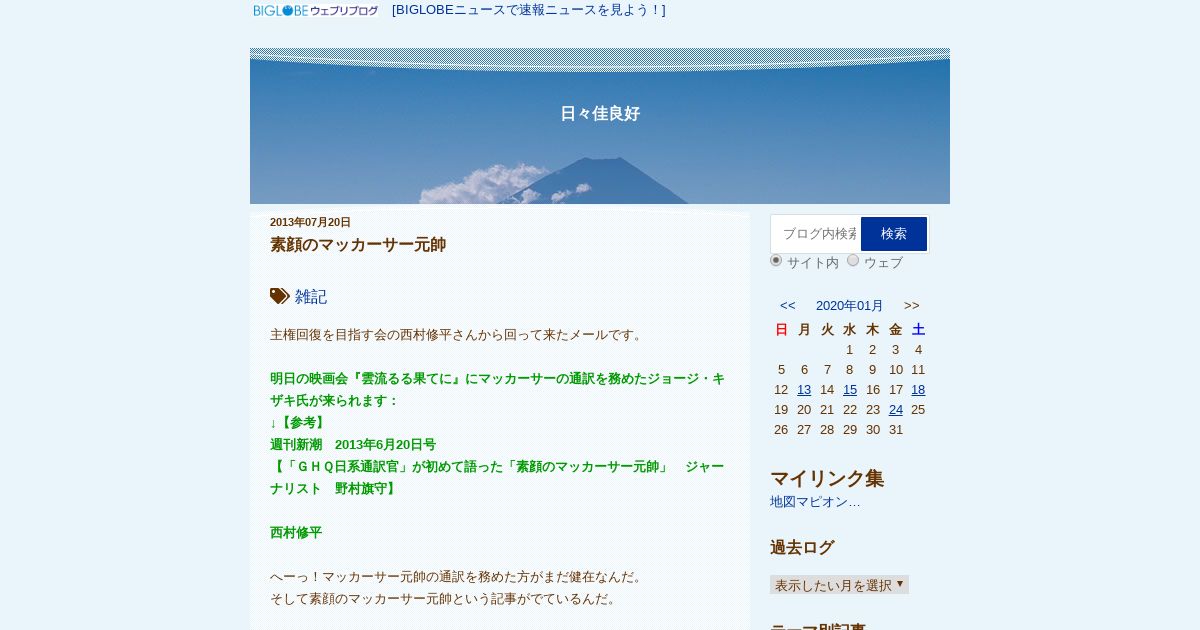Open the BIGLOBE Webry Blog logo
1200x630 pixels.
316,10
